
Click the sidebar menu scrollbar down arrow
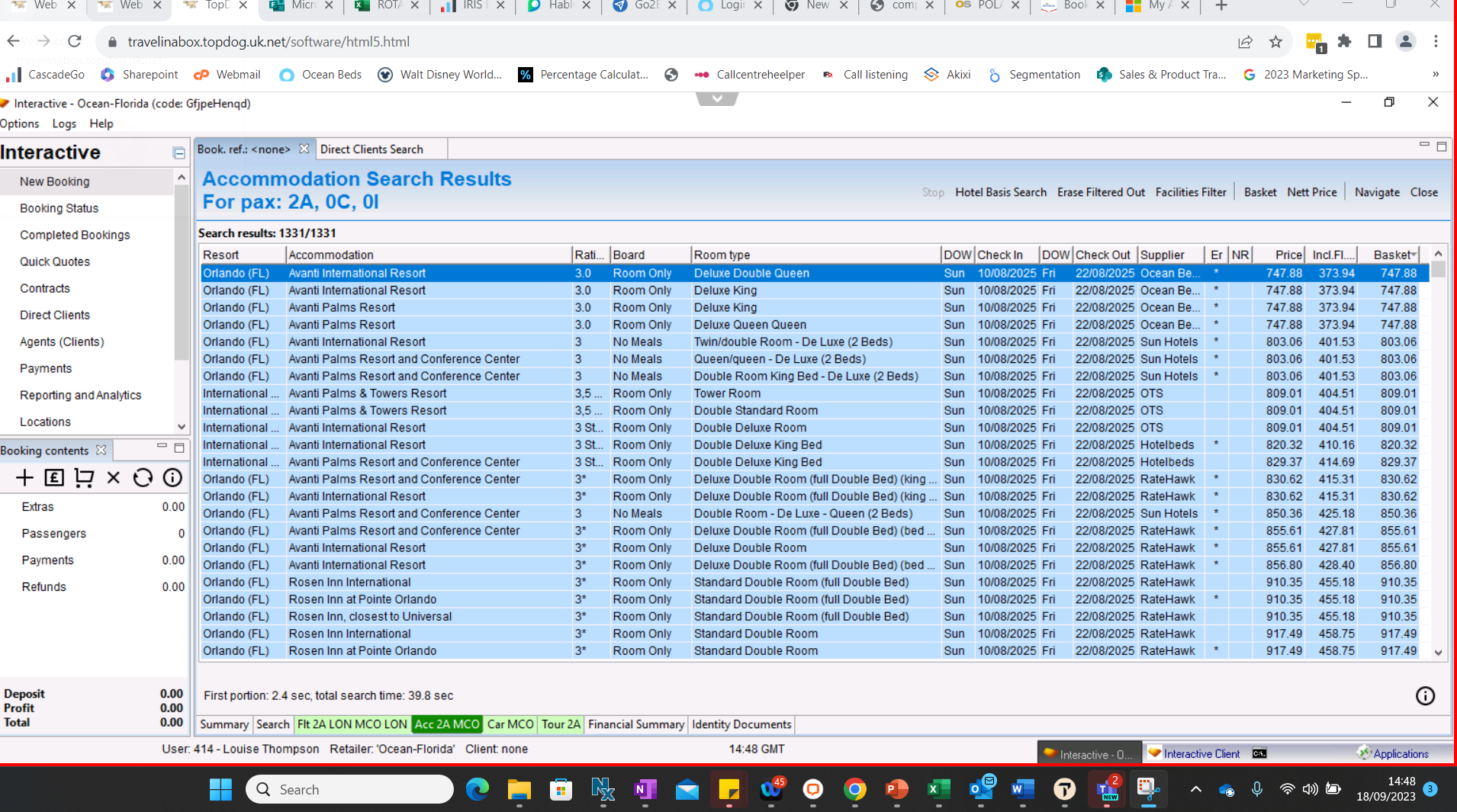[x=182, y=427]
